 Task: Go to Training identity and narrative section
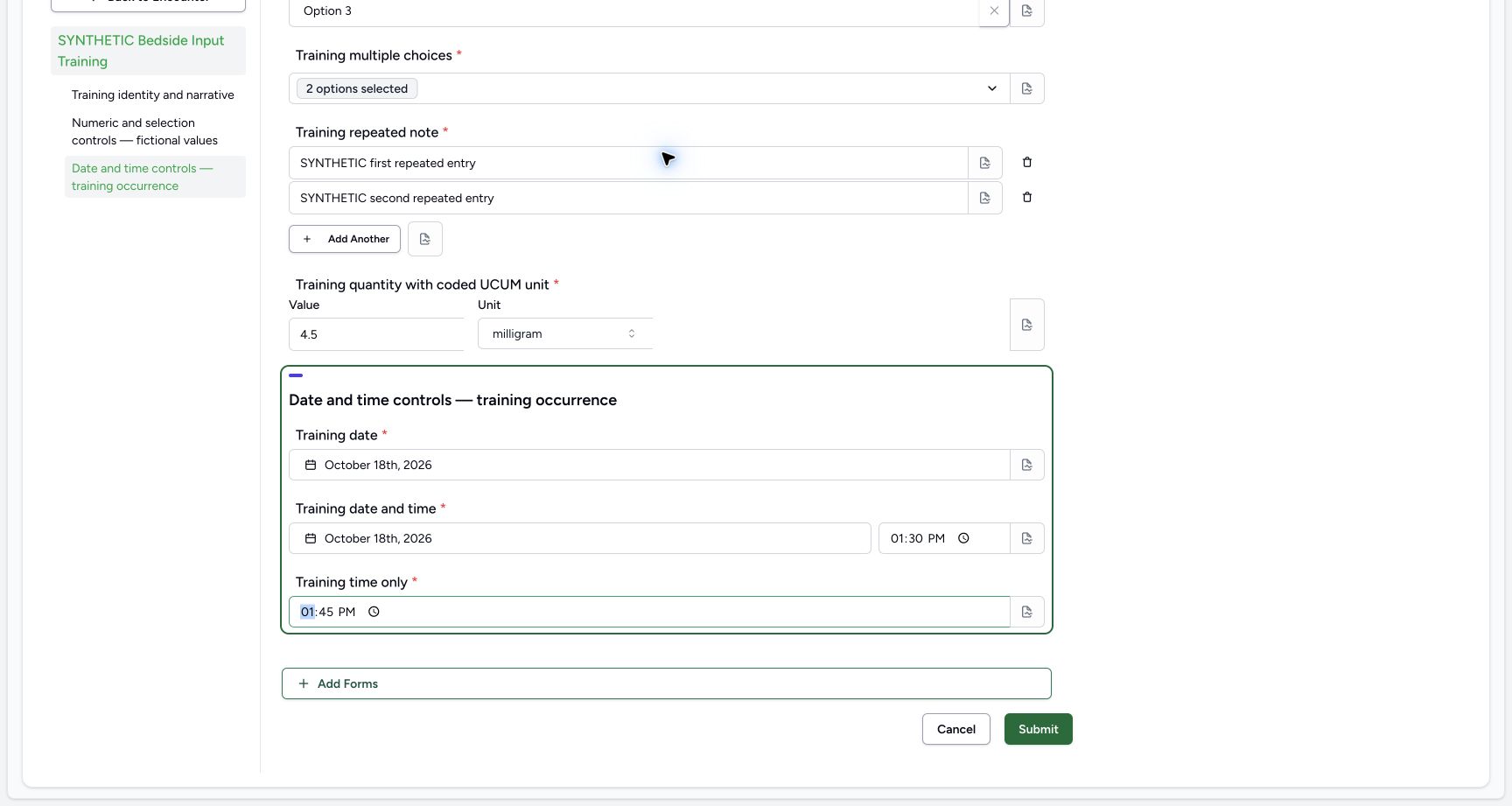coord(153,95)
